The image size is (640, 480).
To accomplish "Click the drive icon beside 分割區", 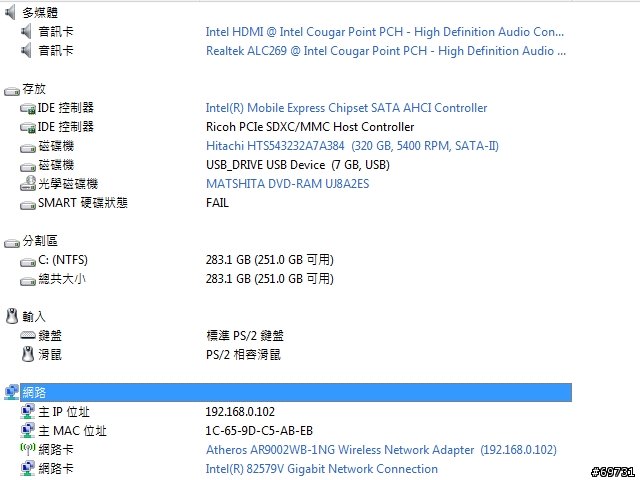I will pos(12,243).
